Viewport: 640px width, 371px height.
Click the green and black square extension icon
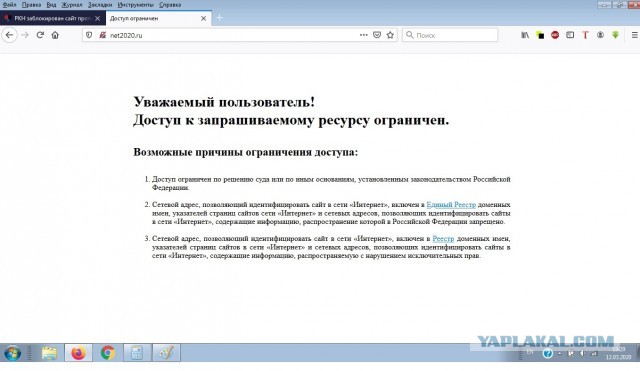540,36
